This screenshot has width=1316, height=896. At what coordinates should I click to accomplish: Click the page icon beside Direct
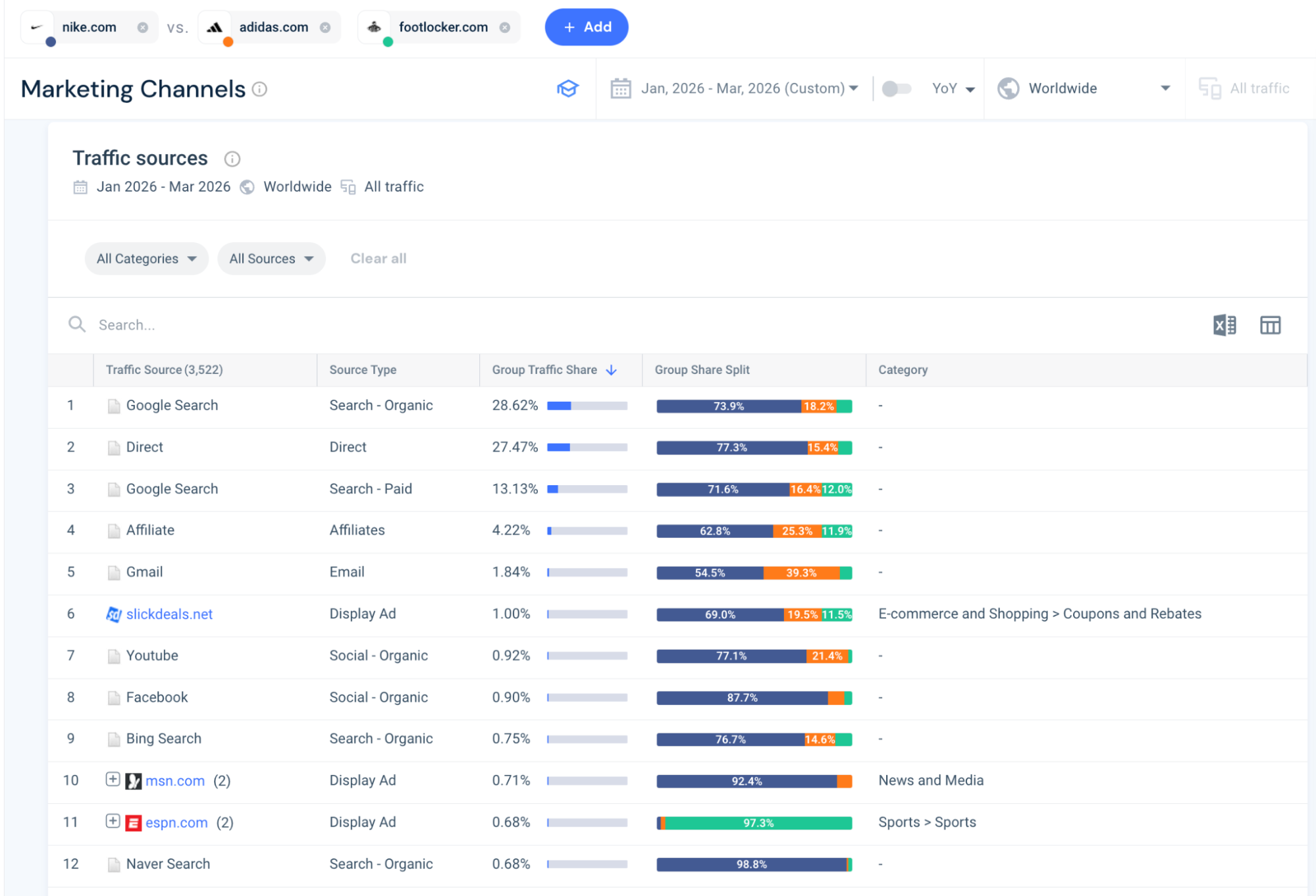tap(114, 448)
